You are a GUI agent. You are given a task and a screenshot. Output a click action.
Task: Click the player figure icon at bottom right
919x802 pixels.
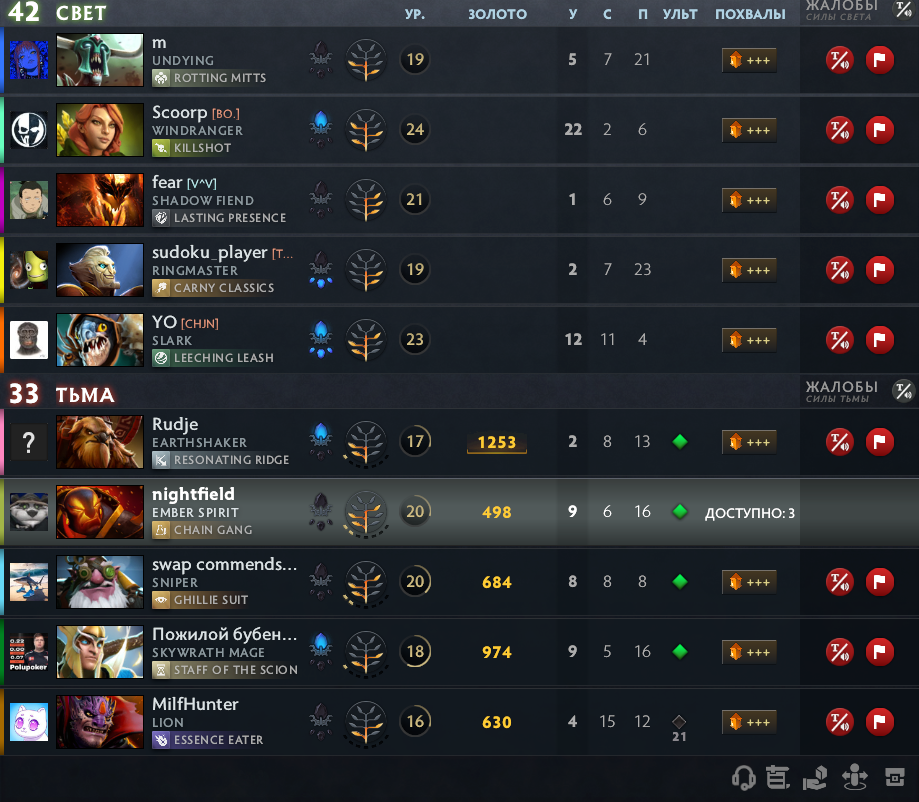(x=855, y=777)
